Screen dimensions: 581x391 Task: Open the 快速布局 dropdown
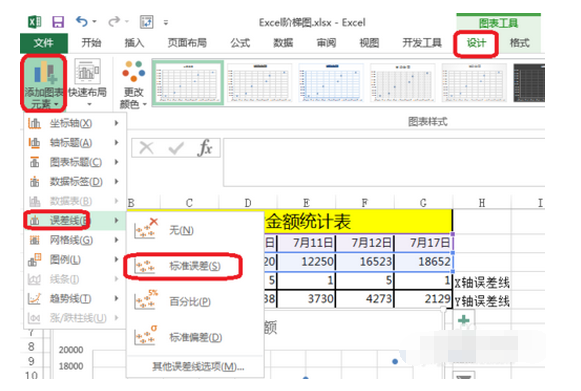tap(87, 83)
